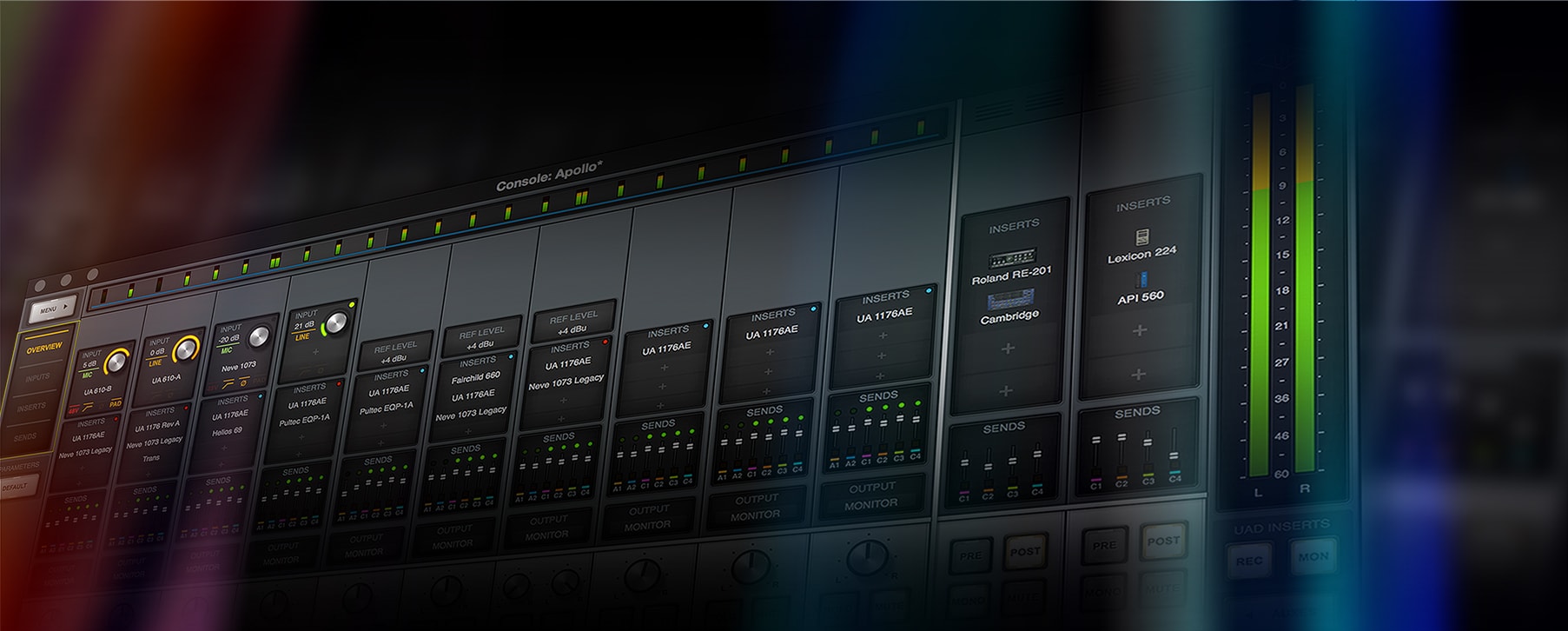This screenshot has width=1568, height=631.
Task: Switch MIC/LINE on the 21 dB input channel
Action: coord(302,337)
